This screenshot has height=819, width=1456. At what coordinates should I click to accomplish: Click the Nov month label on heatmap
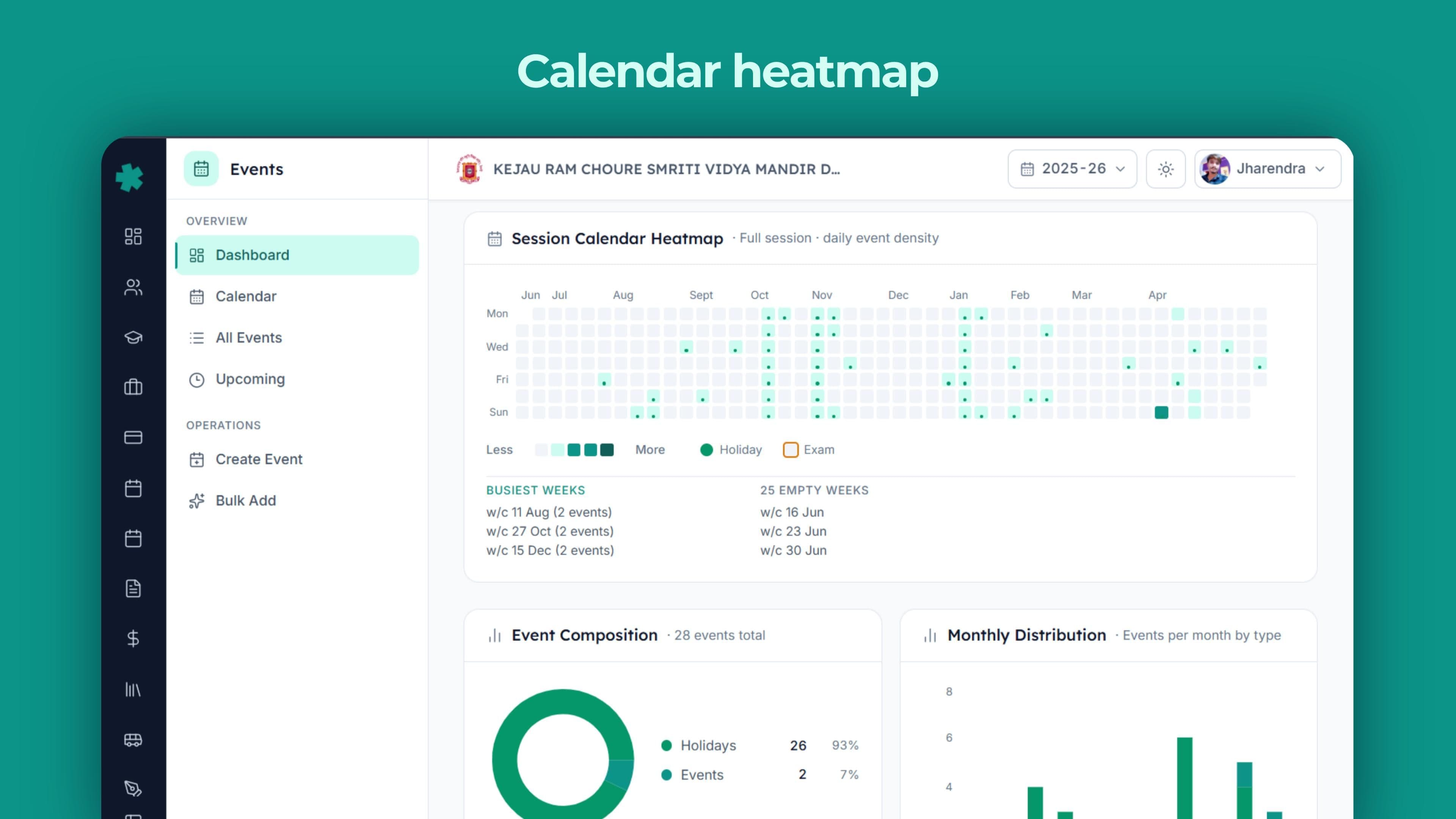pos(822,295)
